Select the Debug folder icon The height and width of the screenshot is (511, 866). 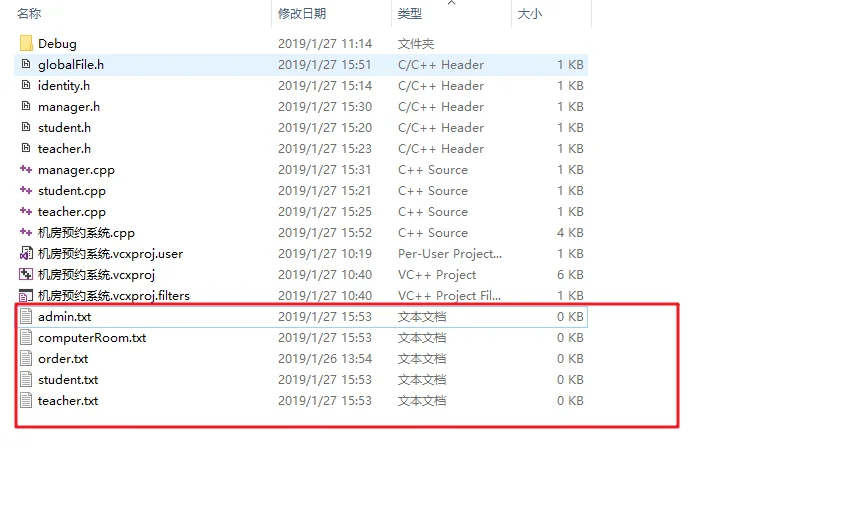[26, 44]
